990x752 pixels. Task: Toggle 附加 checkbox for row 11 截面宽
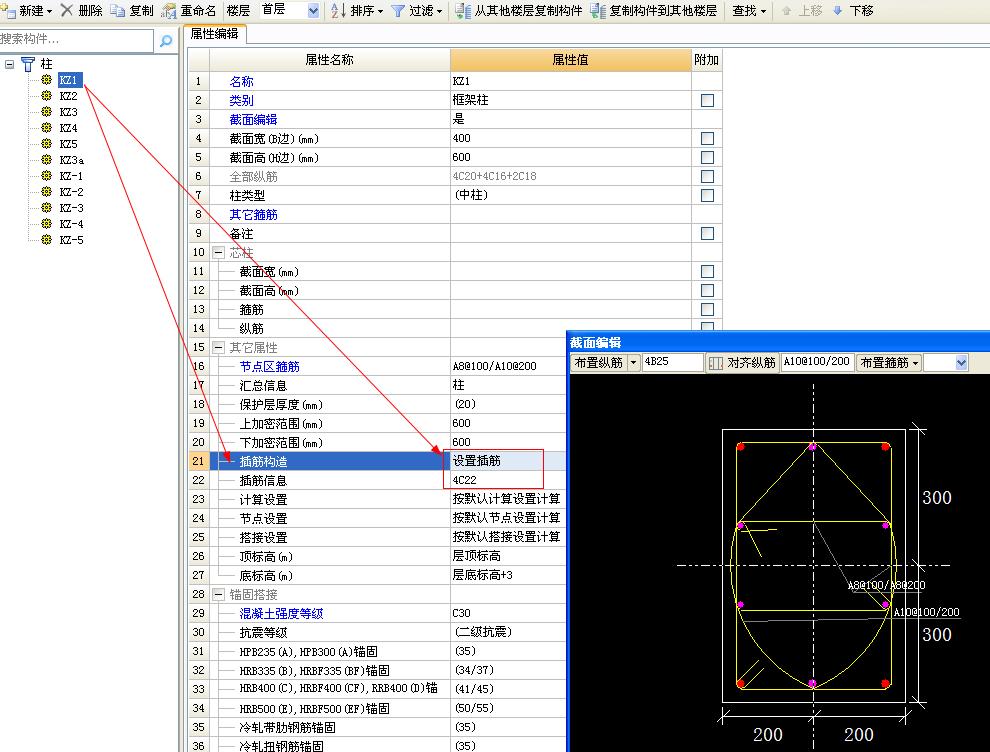[x=707, y=272]
